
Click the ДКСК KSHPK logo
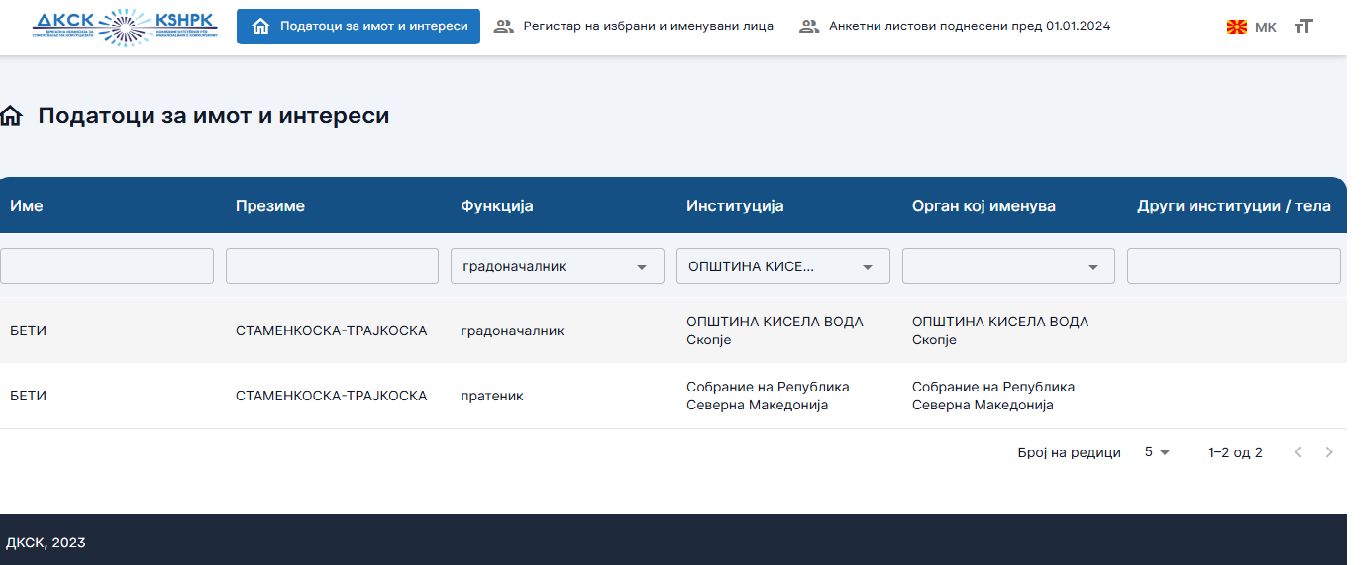click(x=124, y=27)
